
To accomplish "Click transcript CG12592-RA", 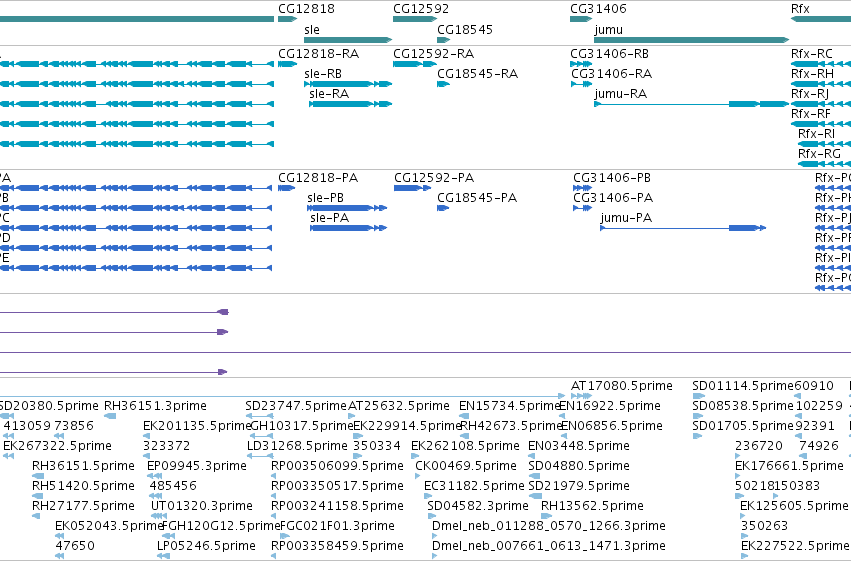I will (x=433, y=54).
